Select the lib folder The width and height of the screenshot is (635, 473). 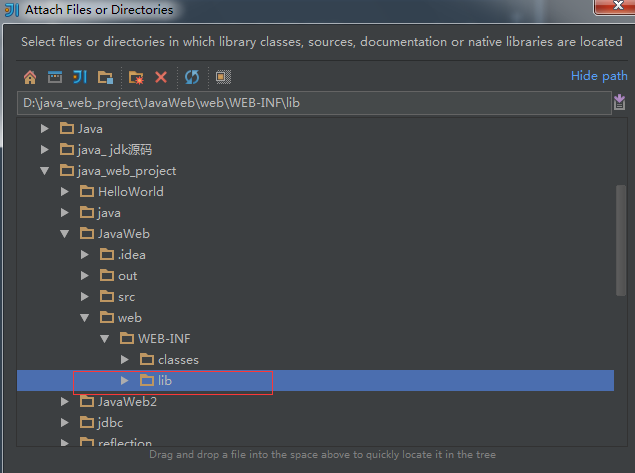point(156,381)
